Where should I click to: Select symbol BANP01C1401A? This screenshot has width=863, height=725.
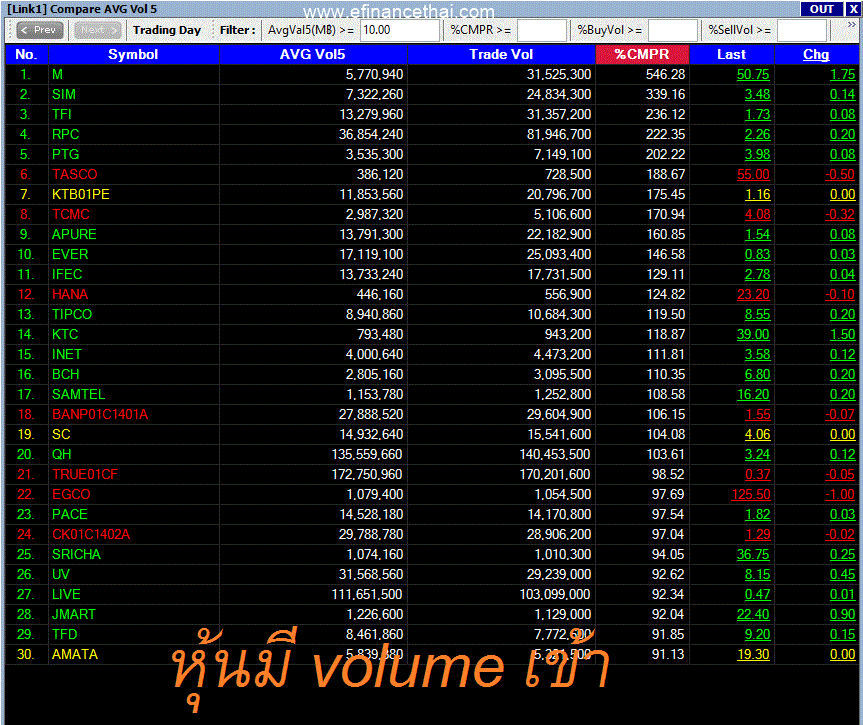click(x=100, y=415)
